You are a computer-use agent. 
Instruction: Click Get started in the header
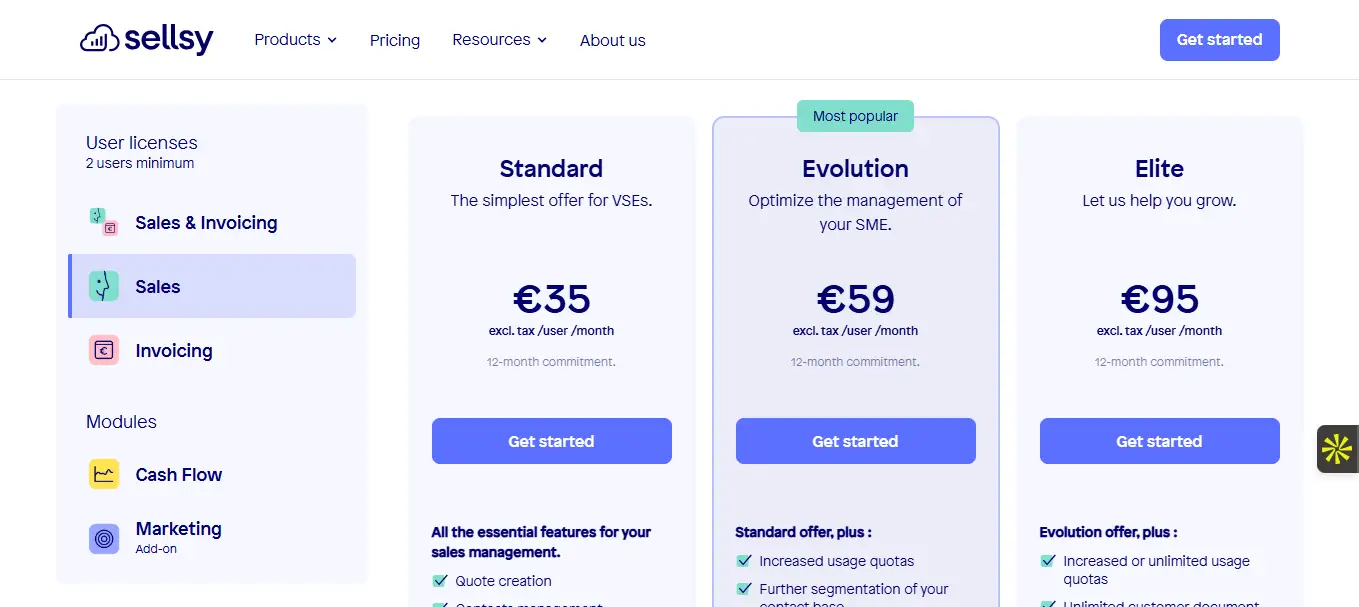click(x=1219, y=40)
